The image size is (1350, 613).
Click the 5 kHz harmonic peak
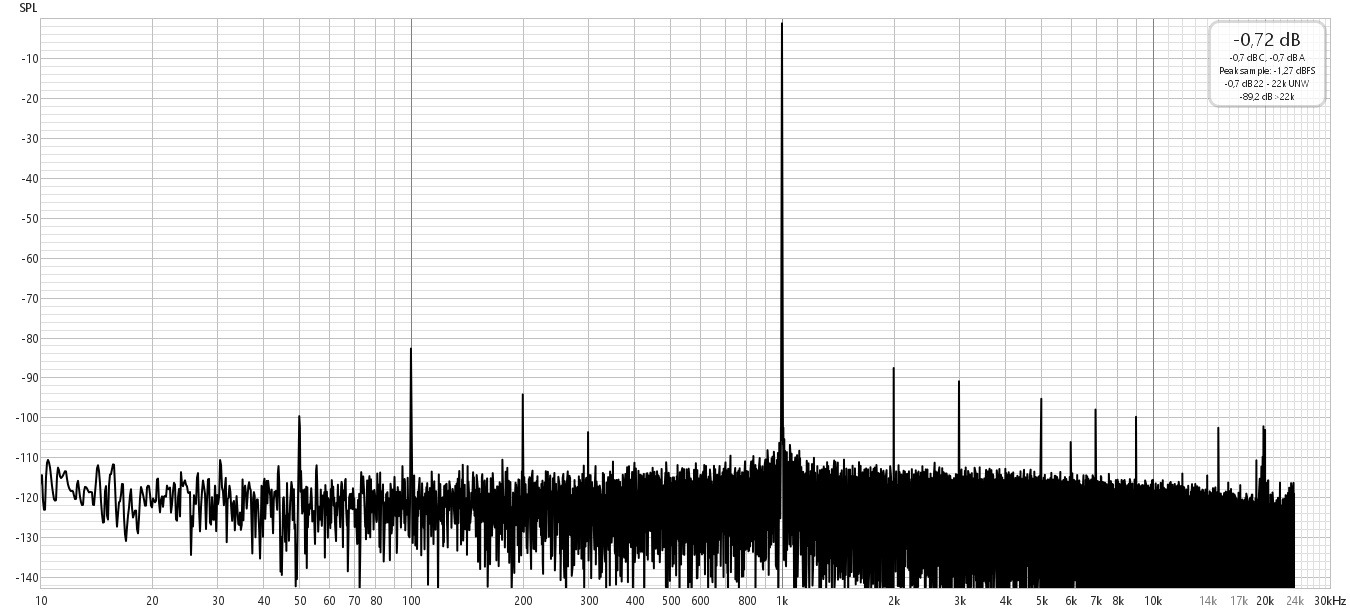[x=1041, y=435]
